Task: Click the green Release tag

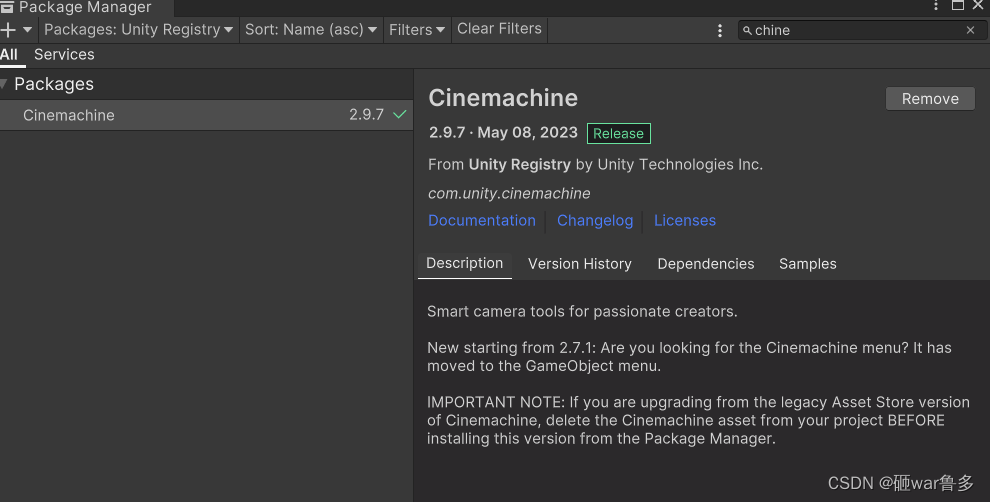Action: (618, 133)
